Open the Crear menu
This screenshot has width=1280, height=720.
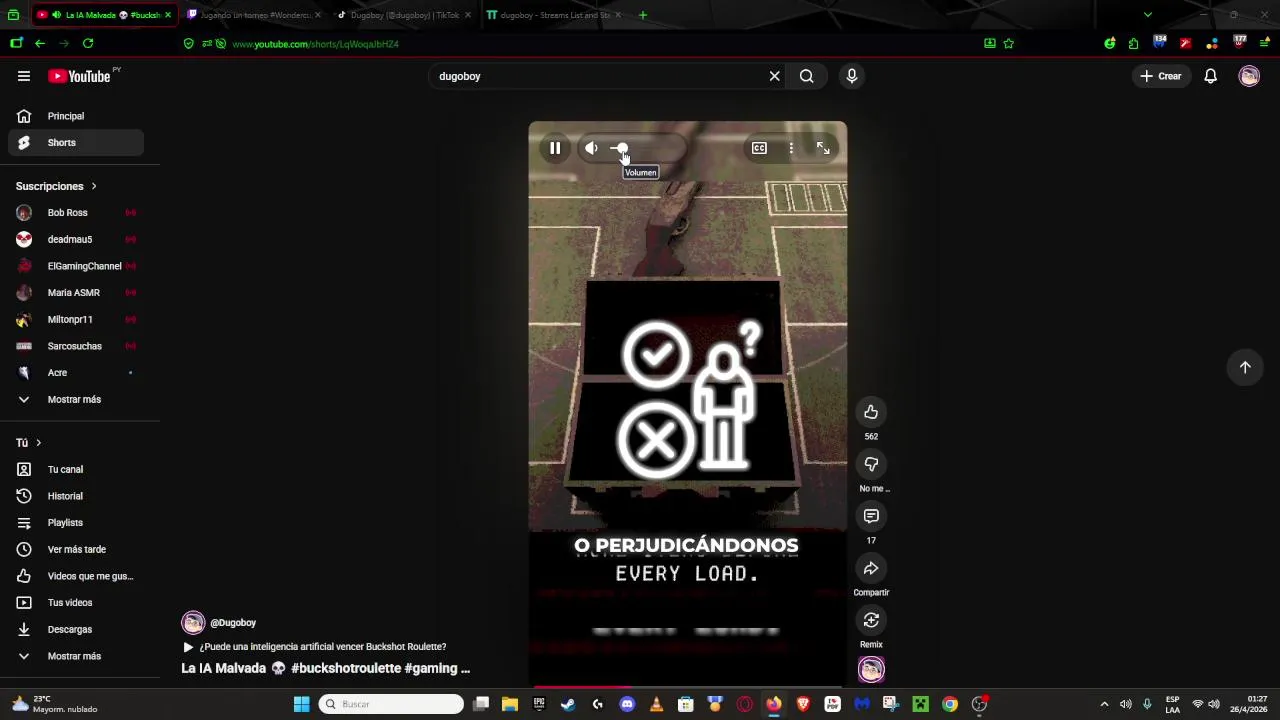[1161, 76]
